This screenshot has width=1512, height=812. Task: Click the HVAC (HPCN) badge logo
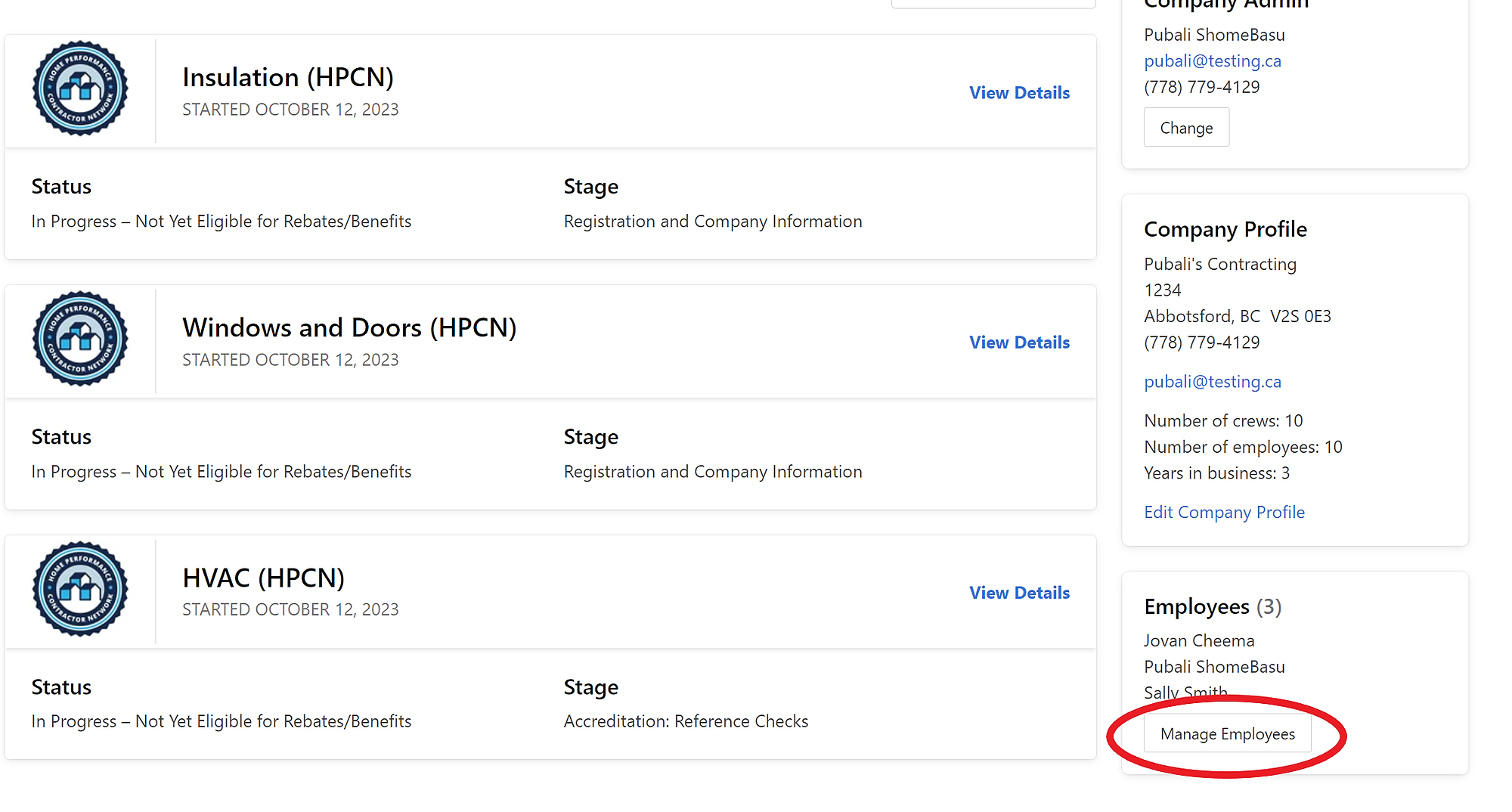pyautogui.click(x=80, y=590)
